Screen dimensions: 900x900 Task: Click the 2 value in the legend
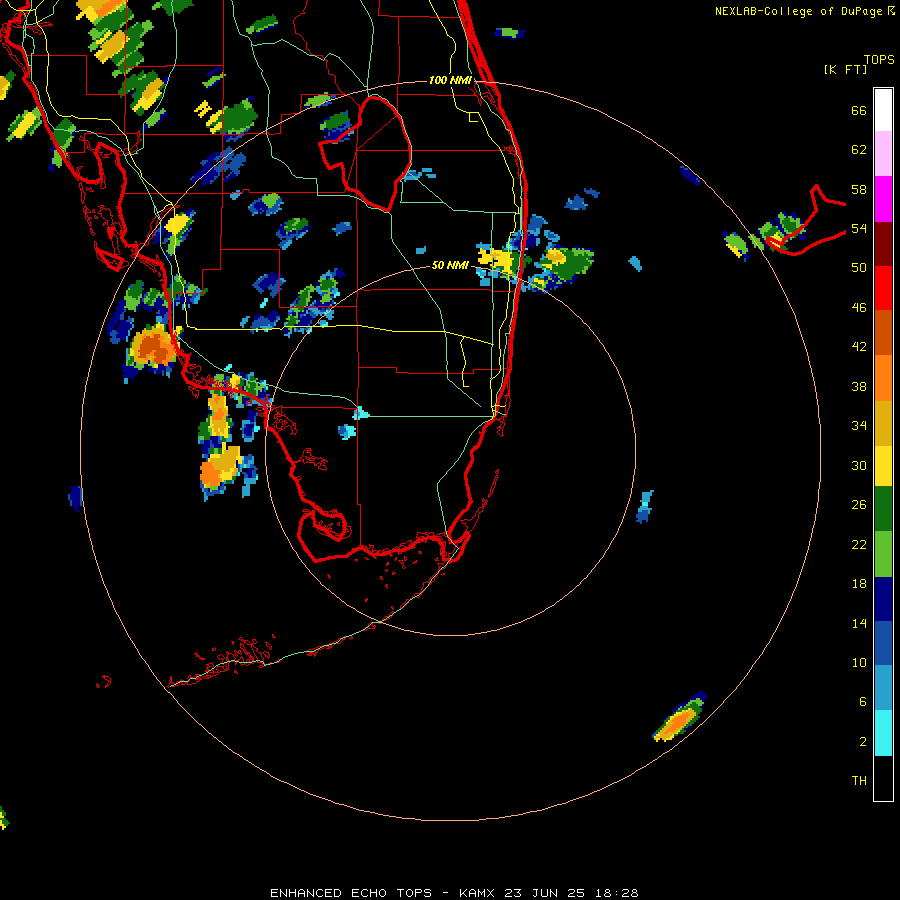pyautogui.click(x=863, y=742)
